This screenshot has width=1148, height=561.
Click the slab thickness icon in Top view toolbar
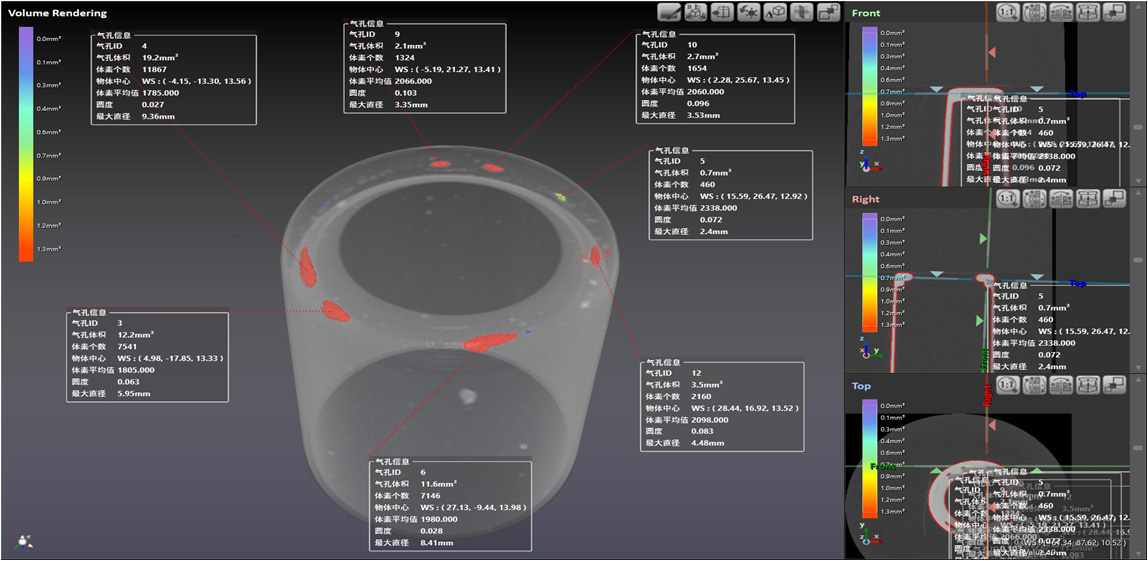(x=1086, y=385)
